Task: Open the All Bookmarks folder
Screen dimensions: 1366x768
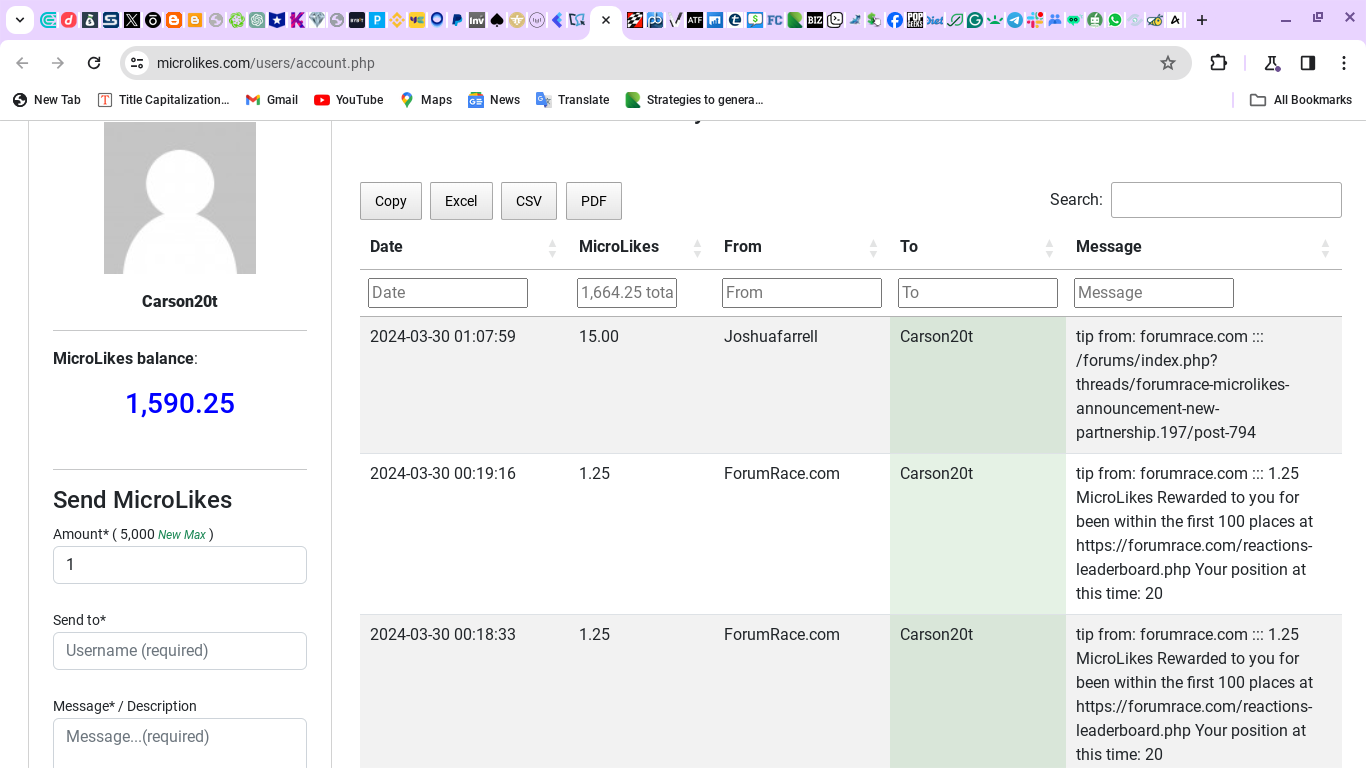Action: tap(1301, 100)
